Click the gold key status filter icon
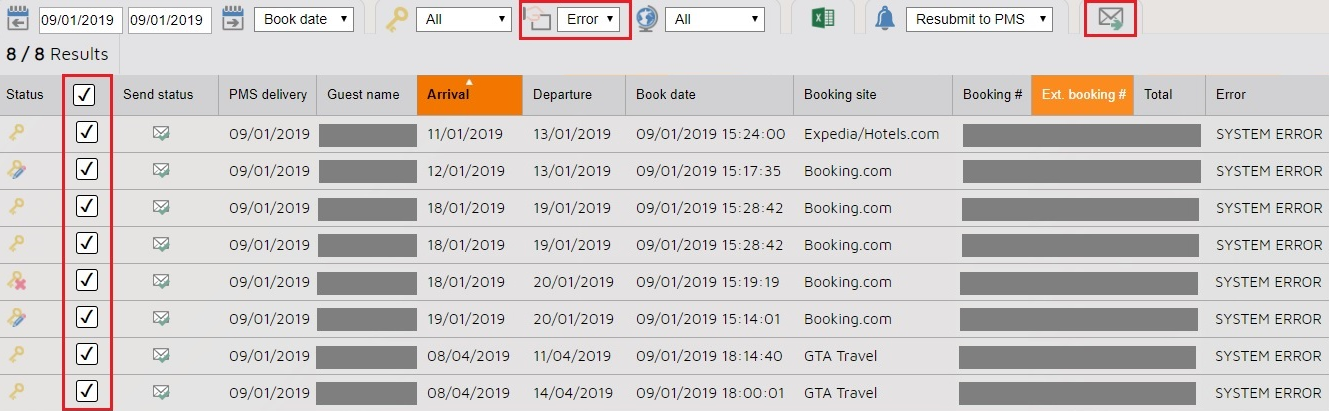This screenshot has width=1329, height=411. click(397, 19)
